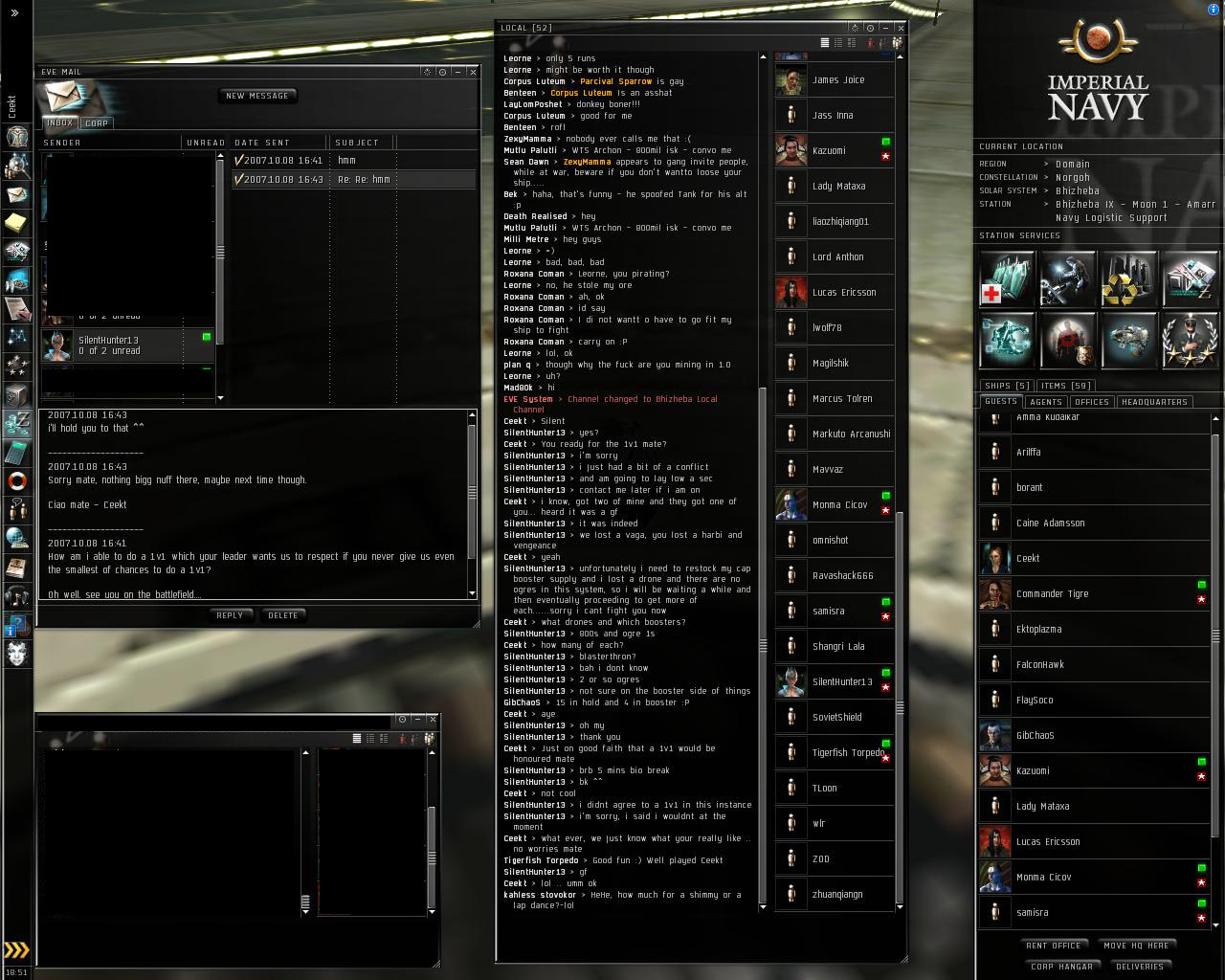This screenshot has height=980, width=1225.
Task: Click the mail message body scrollbar handle
Action: pyautogui.click(x=472, y=492)
